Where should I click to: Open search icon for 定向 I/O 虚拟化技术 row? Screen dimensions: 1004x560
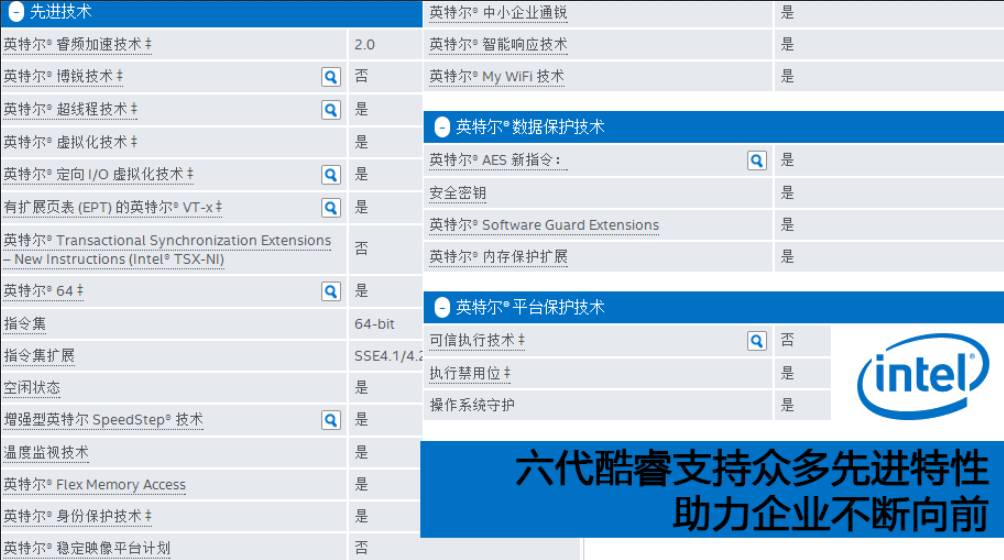click(x=330, y=175)
